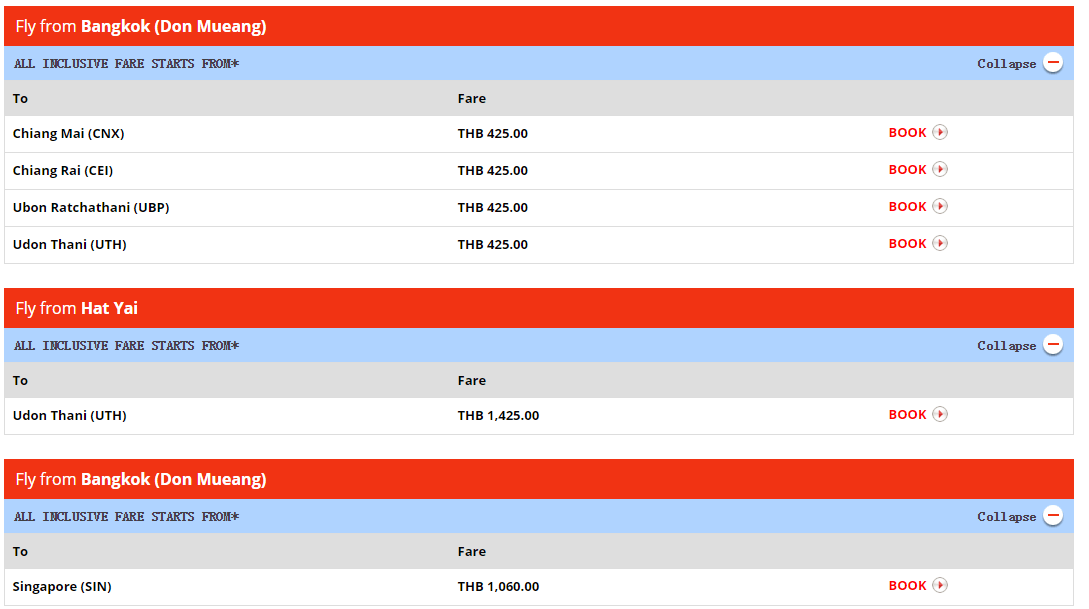Click the arrow icon for Ubon Ratchathani booking

(940, 206)
